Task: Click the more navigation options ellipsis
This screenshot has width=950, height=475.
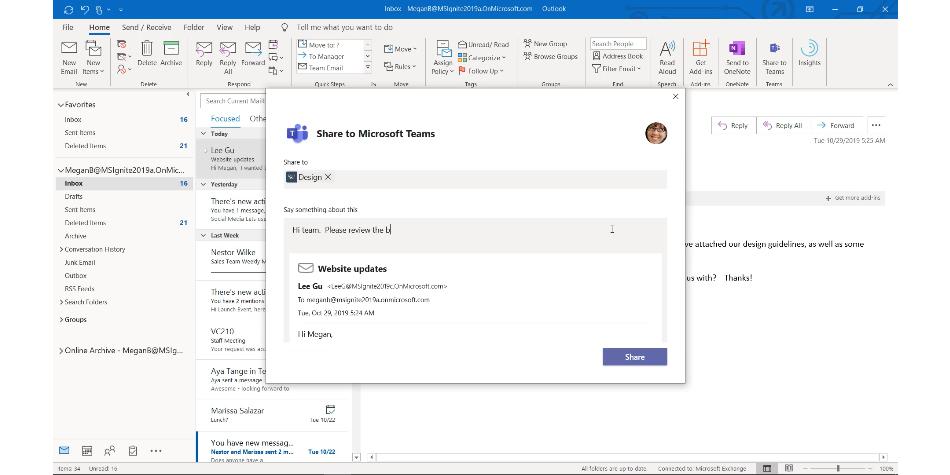Action: tap(156, 450)
